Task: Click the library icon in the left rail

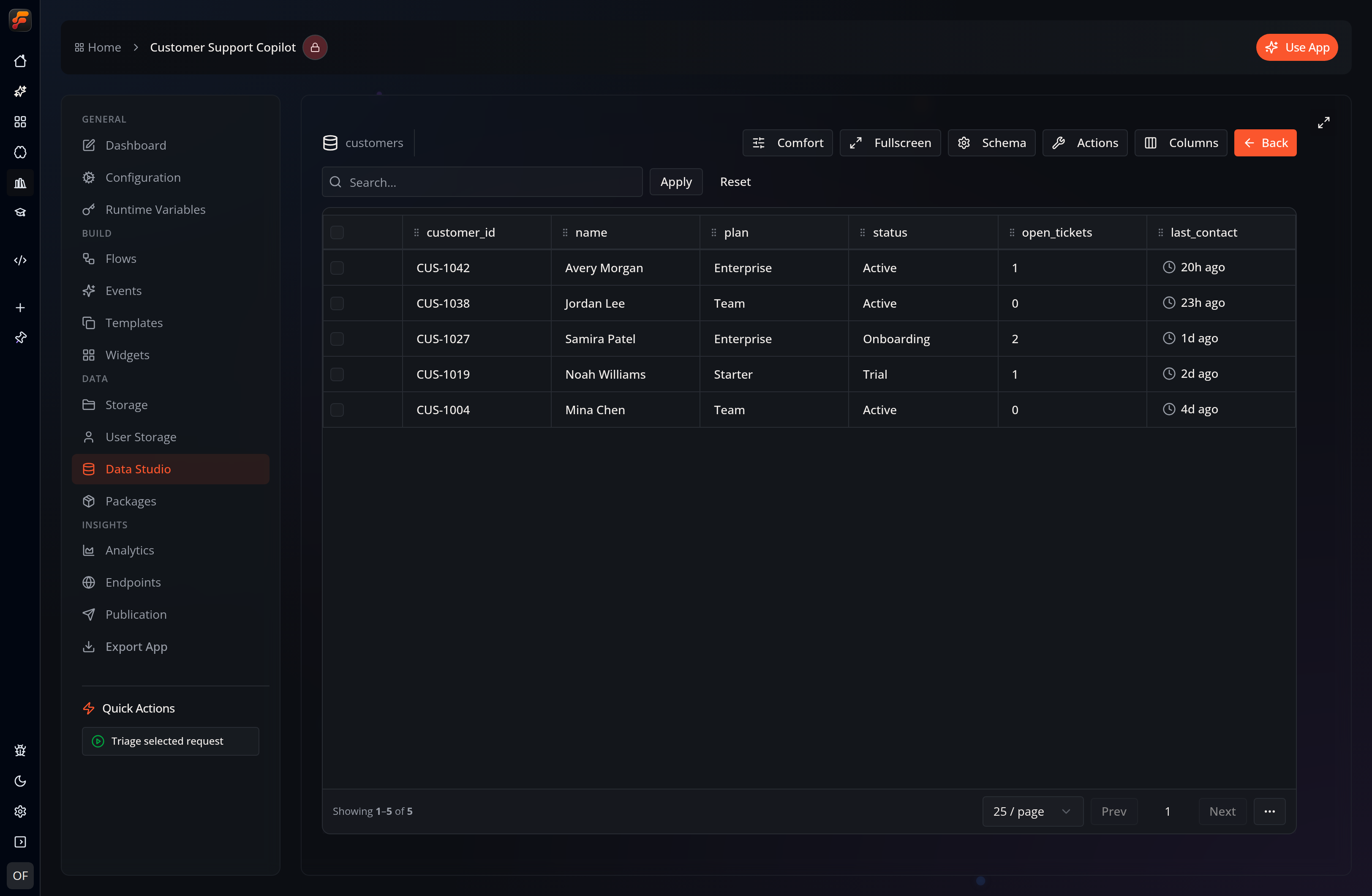Action: click(20, 183)
